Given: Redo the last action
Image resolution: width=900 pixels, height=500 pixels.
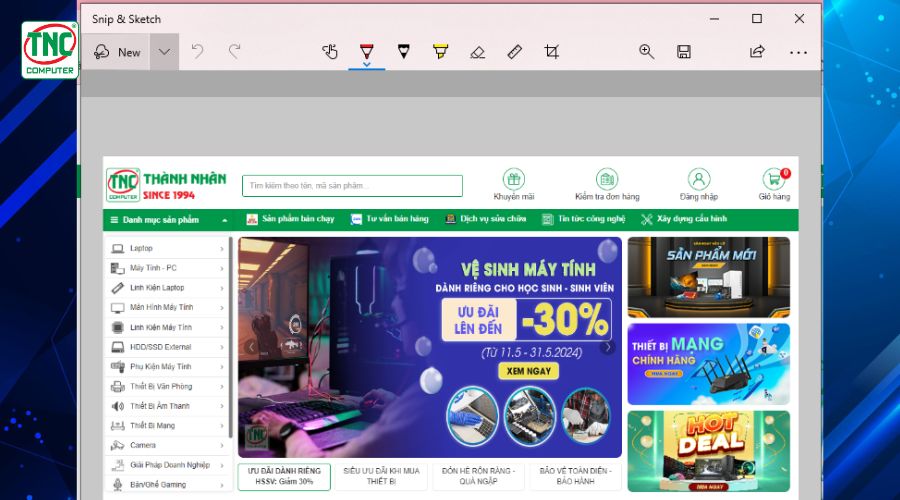Looking at the screenshot, I should (234, 52).
